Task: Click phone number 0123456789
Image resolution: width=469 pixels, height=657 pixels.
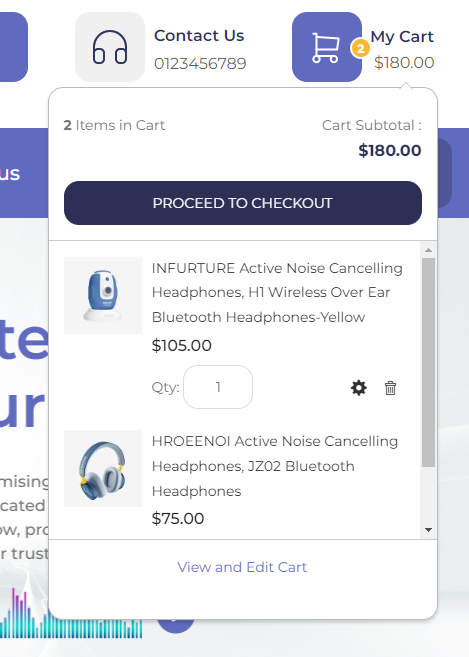Action: click(200, 64)
